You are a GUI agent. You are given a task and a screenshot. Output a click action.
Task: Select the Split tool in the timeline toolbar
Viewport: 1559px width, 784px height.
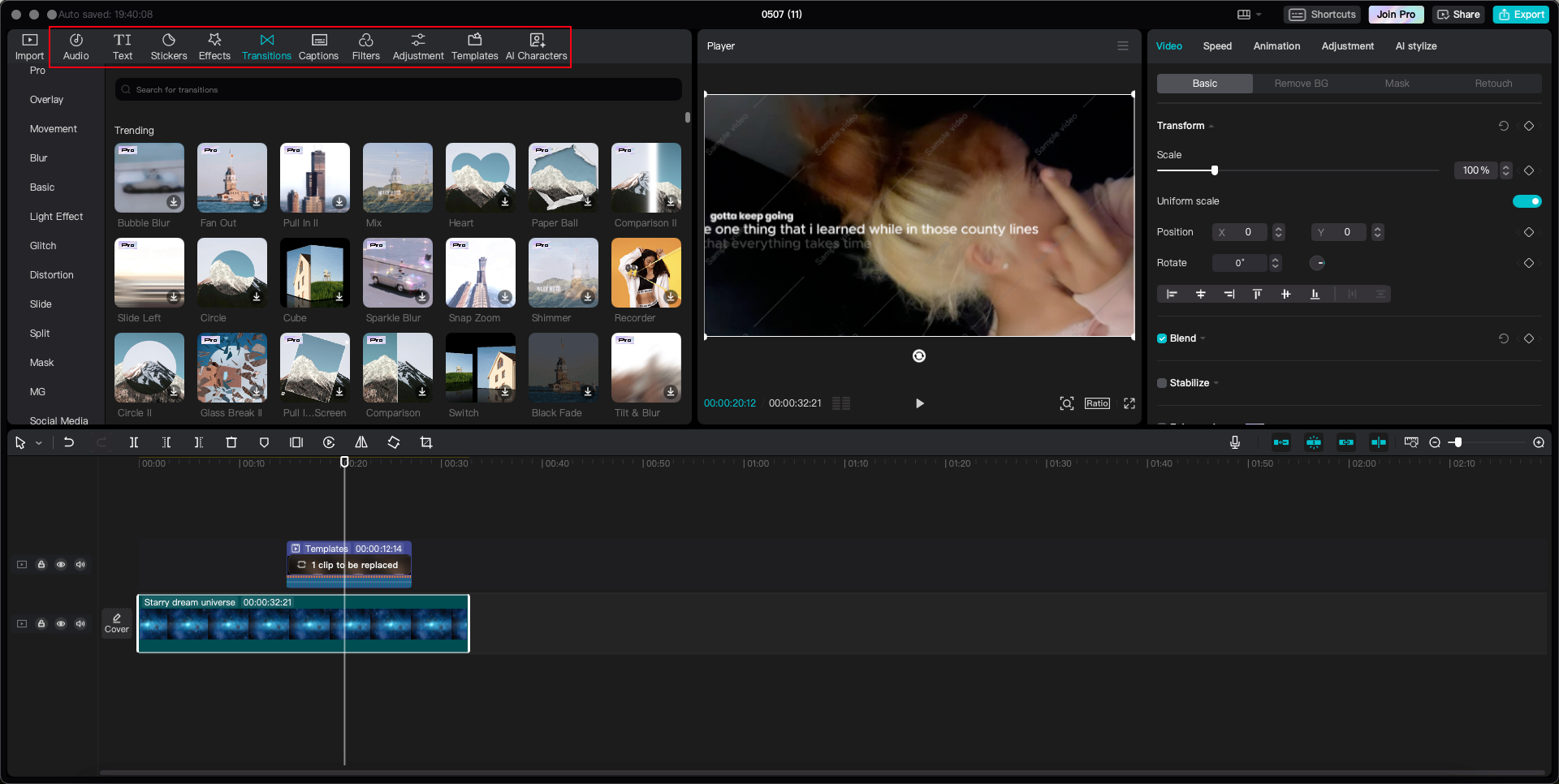click(x=134, y=442)
